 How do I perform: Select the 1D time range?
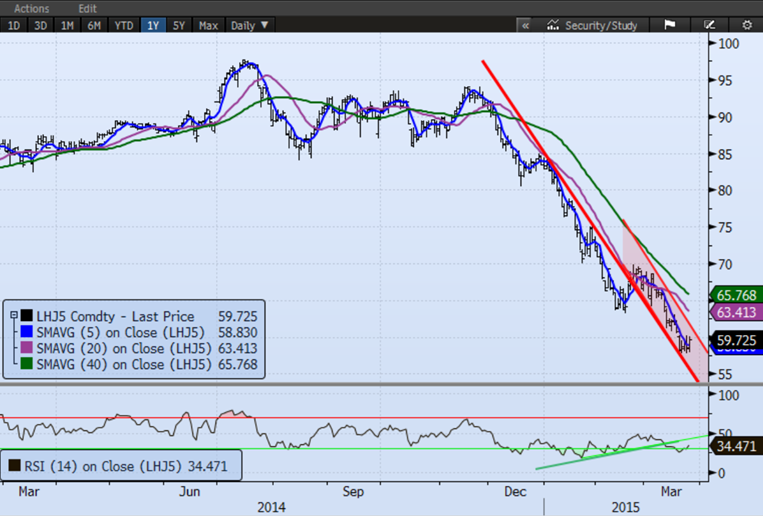14,24
